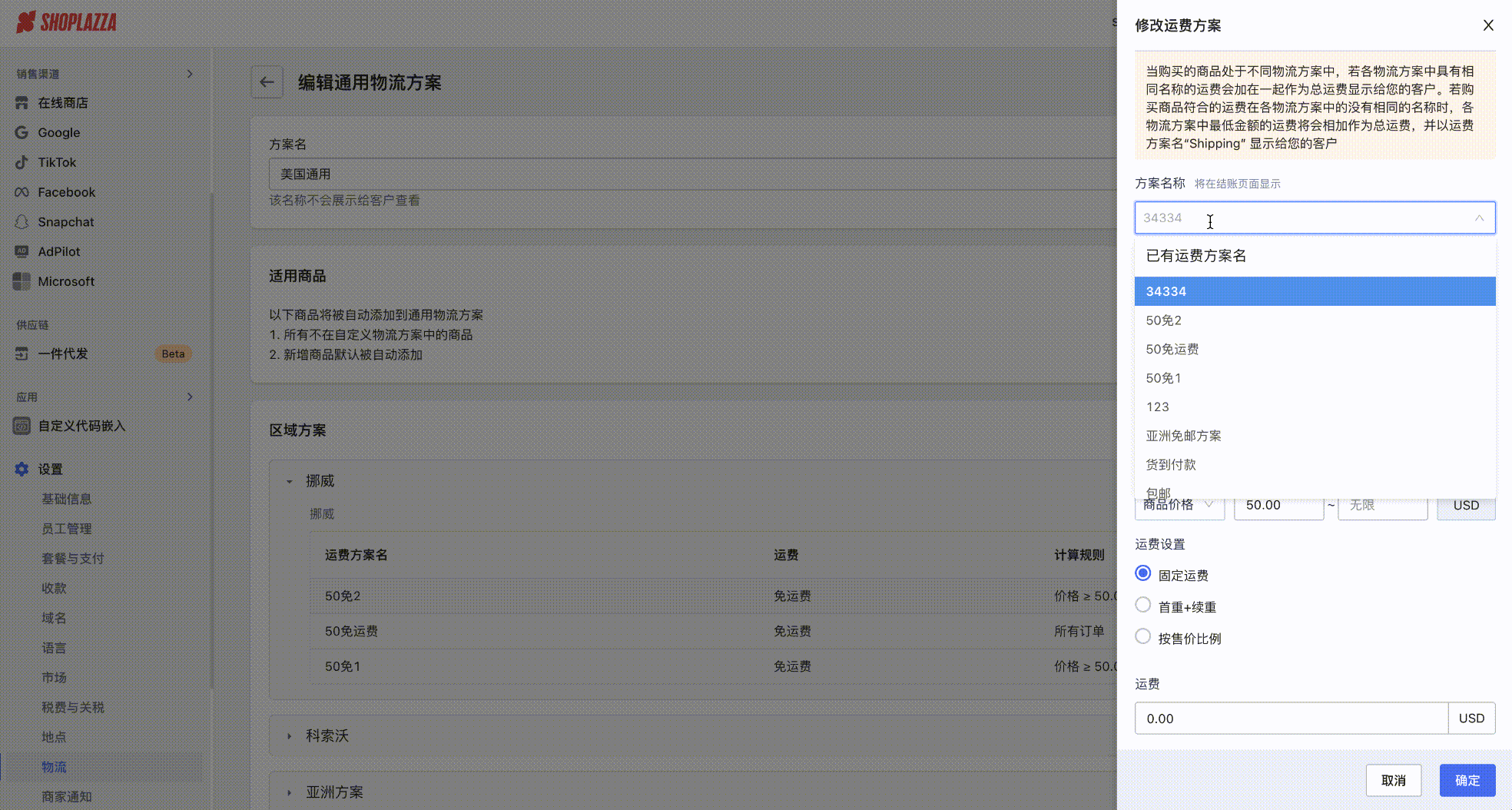Click the 运费 amount field
This screenshot has width=1512, height=810.
[1291, 719]
